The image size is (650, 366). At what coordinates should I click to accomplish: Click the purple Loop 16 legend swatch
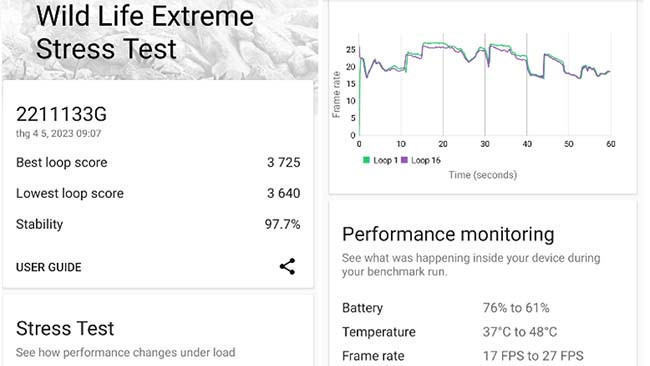coord(404,160)
